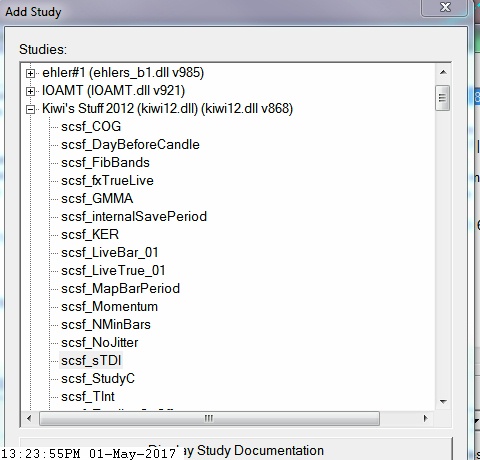The width and height of the screenshot is (480, 460).
Task: Click the horizontal scrollbar left arrow
Action: pos(29,418)
